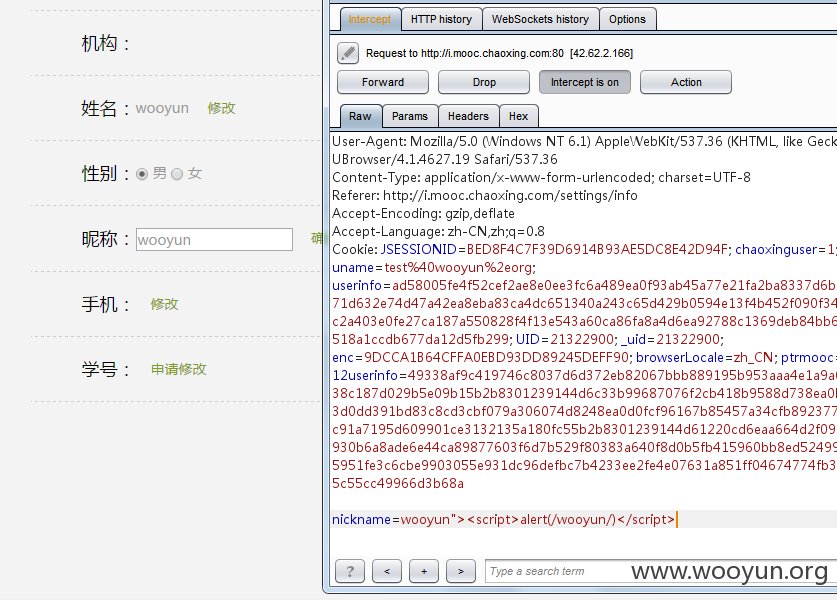
Task: Click the pencil edit icon beside Request to
Action: [348, 53]
